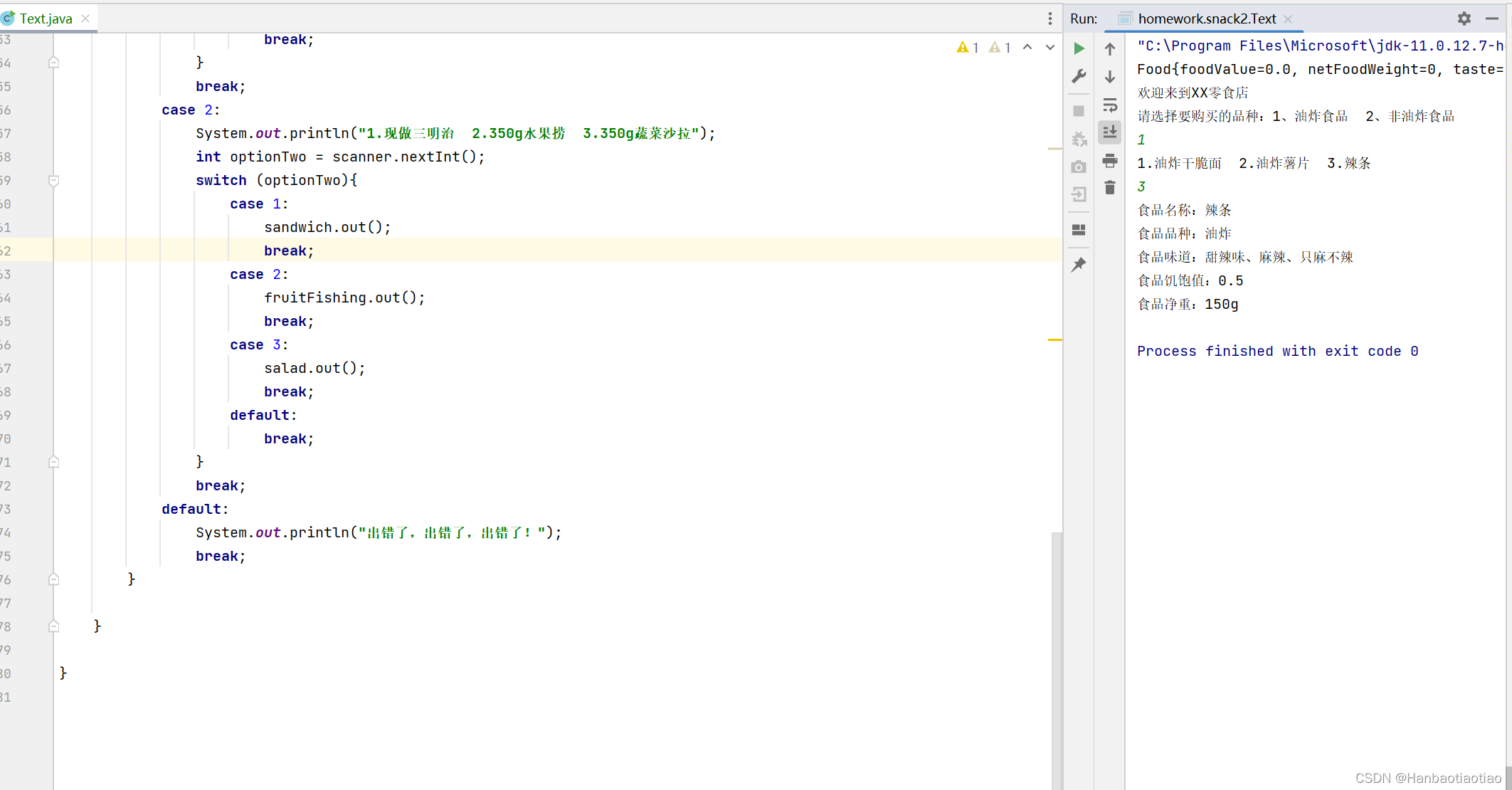Open Run panel settings gear
The width and height of the screenshot is (1512, 790).
[1464, 19]
